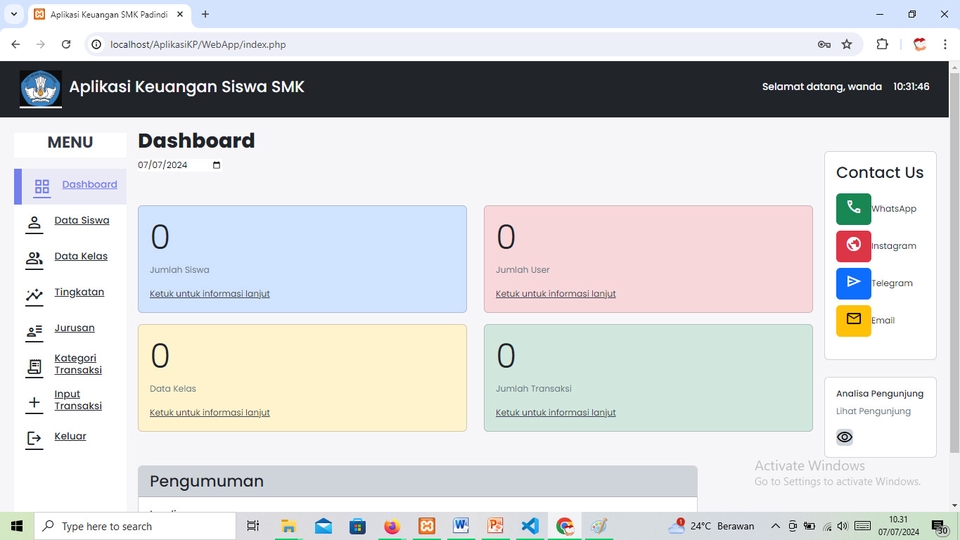This screenshot has width=960, height=540.
Task: Open the browser Extensions puzzle icon
Action: 882,44
